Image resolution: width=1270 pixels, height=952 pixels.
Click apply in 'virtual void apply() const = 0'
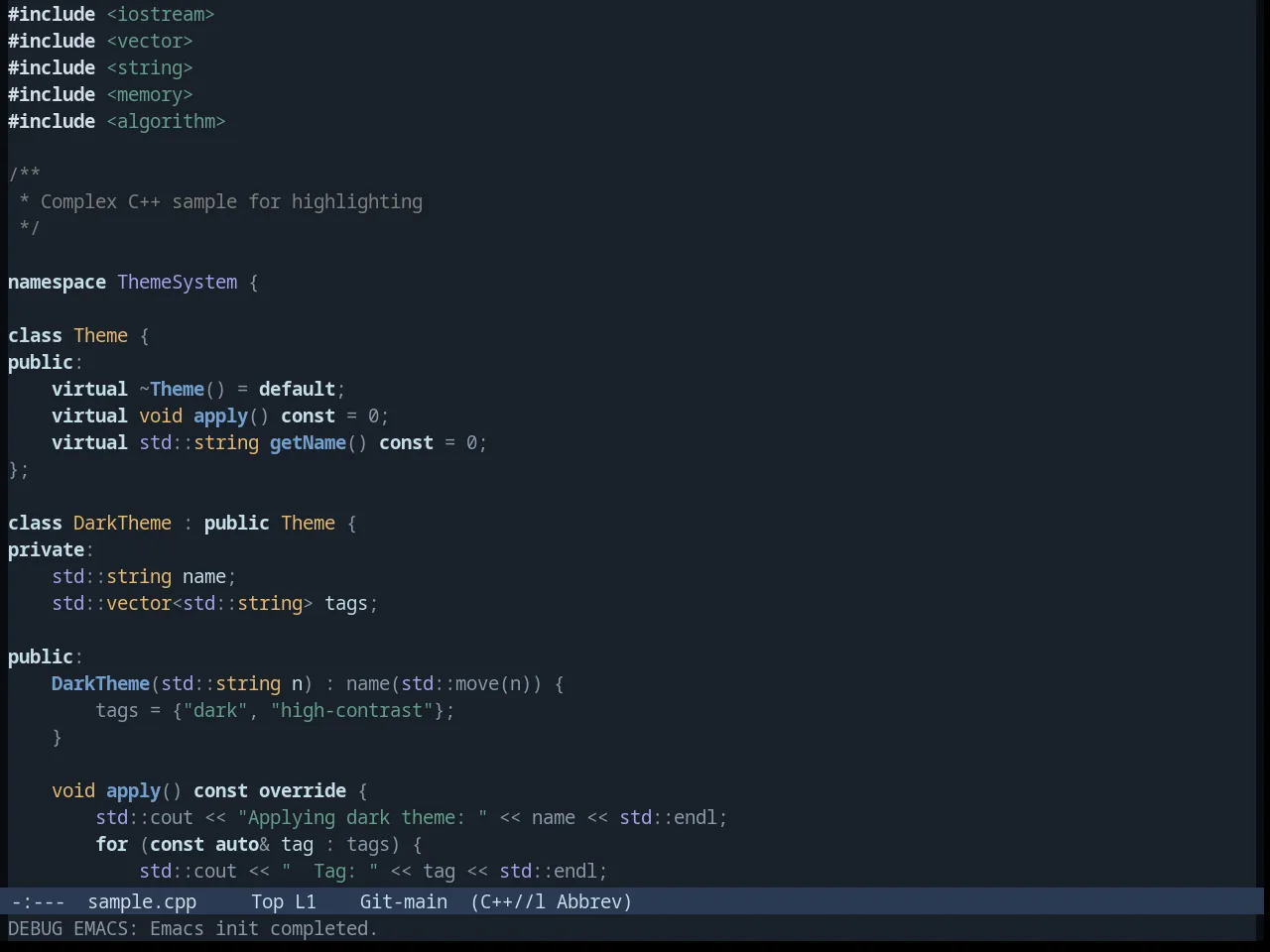pos(220,416)
